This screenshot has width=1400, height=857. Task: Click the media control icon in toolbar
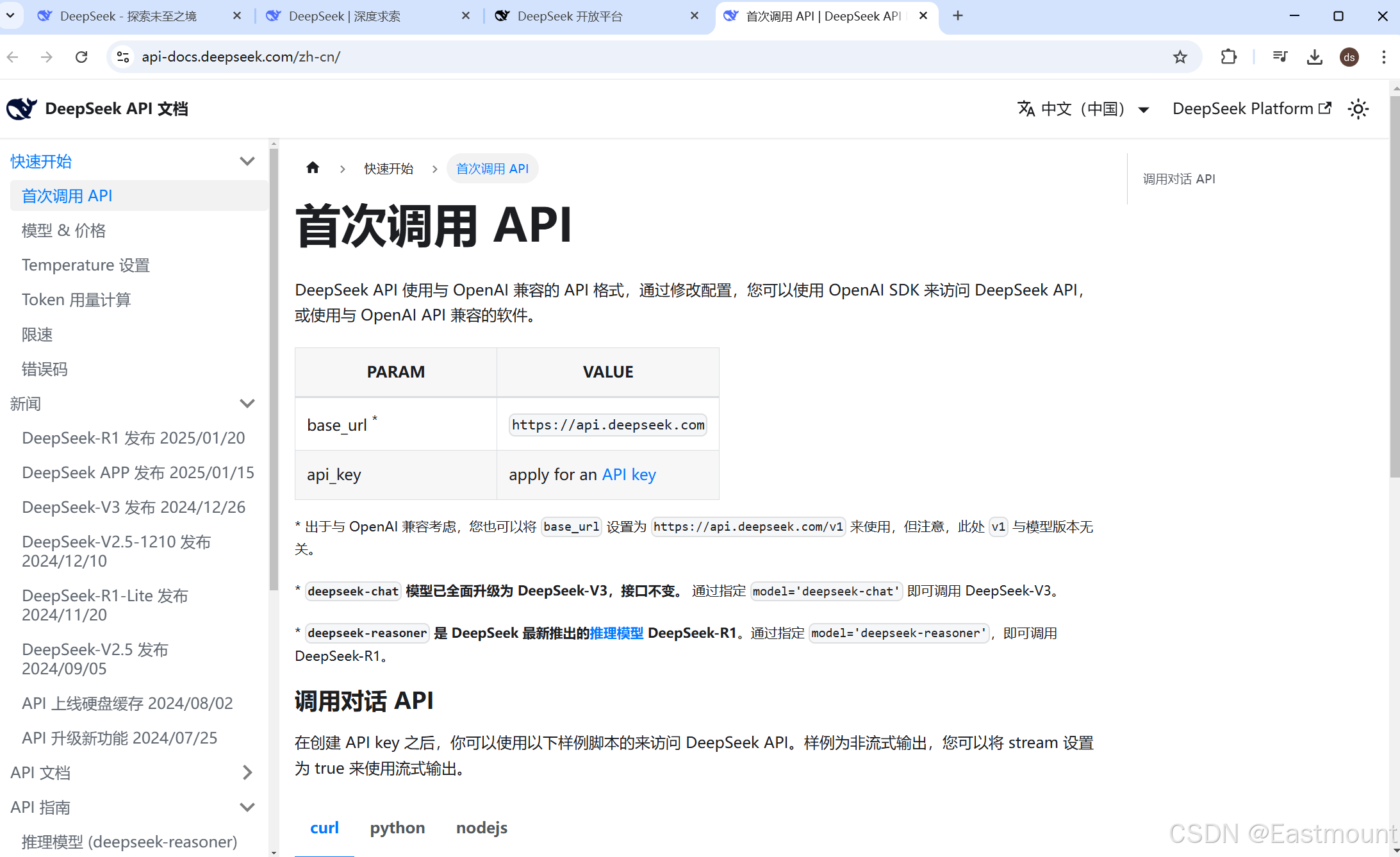click(1280, 57)
